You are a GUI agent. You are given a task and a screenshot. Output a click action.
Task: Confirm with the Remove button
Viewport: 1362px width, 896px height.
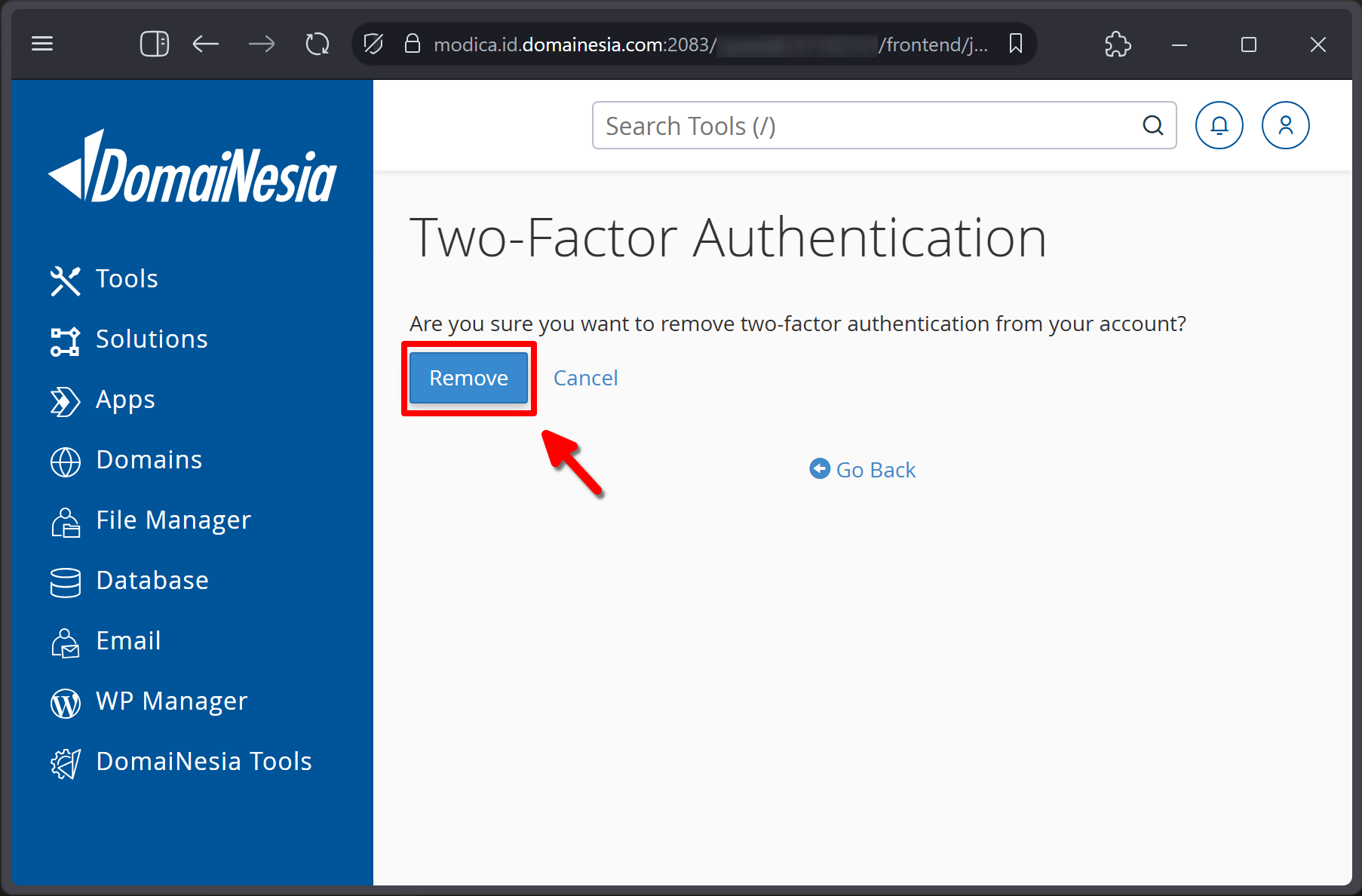click(x=468, y=378)
